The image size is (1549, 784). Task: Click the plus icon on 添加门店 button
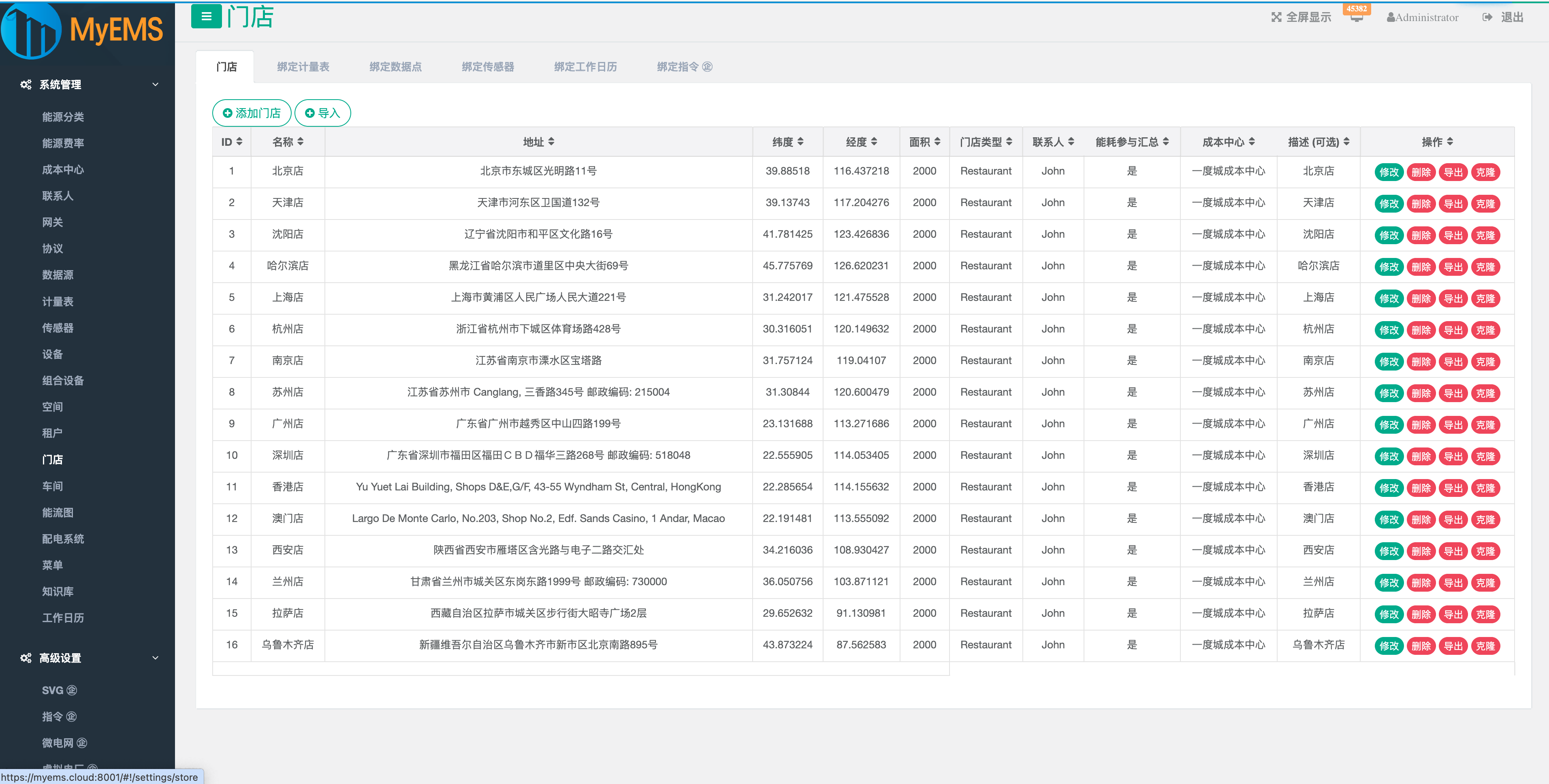click(x=227, y=113)
